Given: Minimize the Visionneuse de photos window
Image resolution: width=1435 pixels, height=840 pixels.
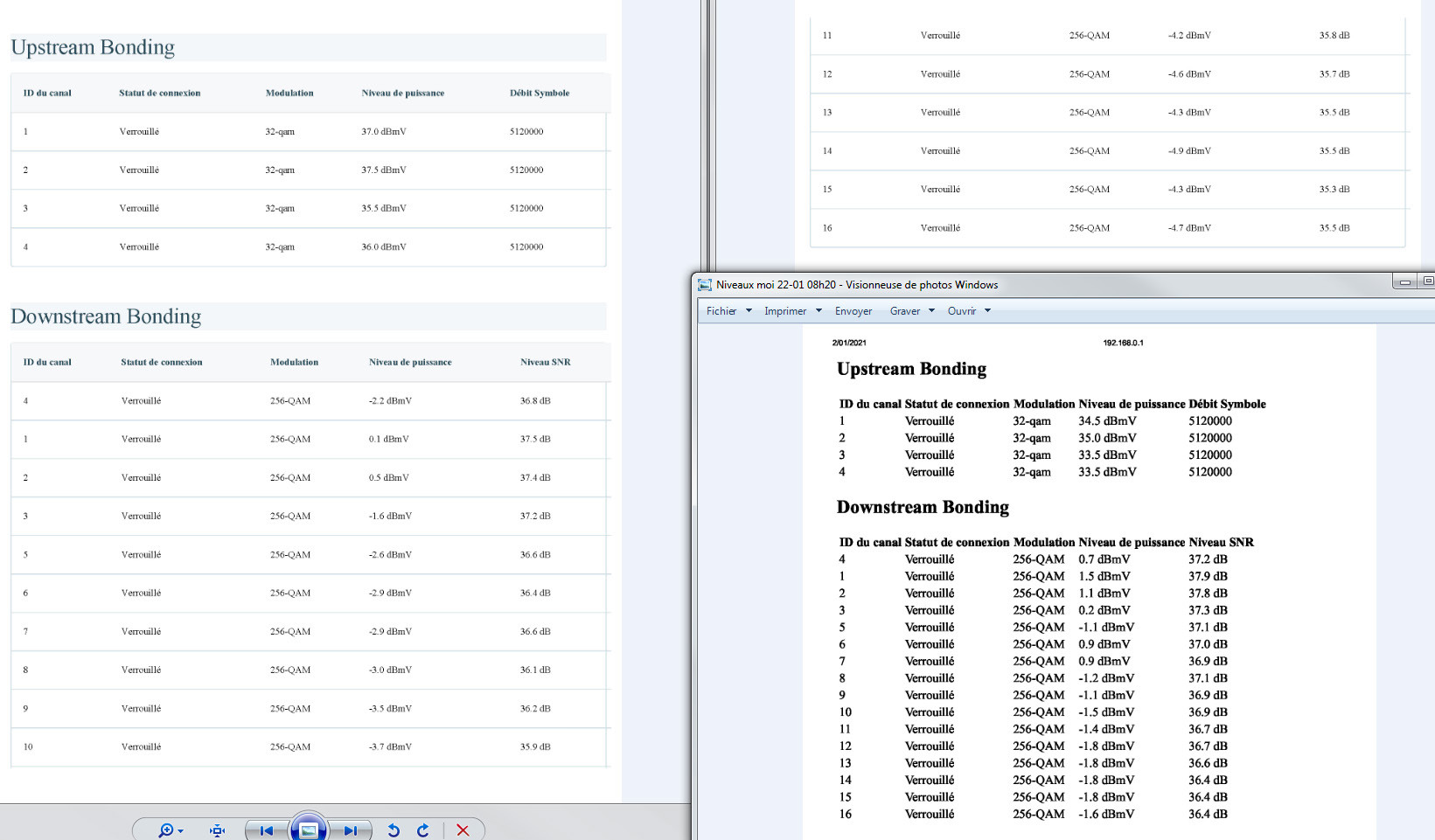Looking at the screenshot, I should 1404,281.
